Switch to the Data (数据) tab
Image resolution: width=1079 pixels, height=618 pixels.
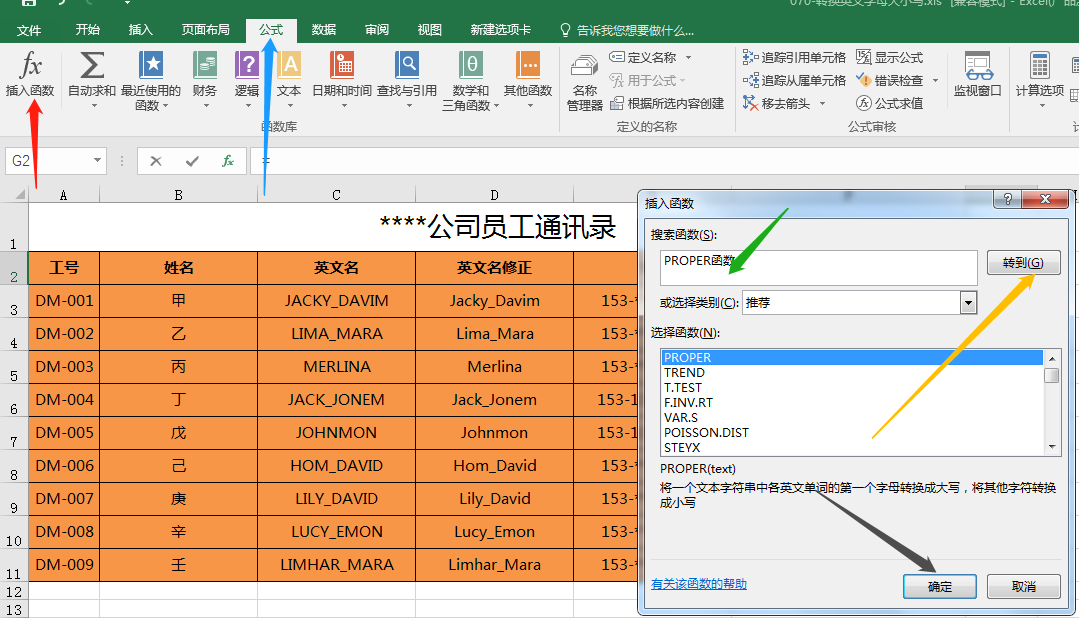[x=323, y=30]
